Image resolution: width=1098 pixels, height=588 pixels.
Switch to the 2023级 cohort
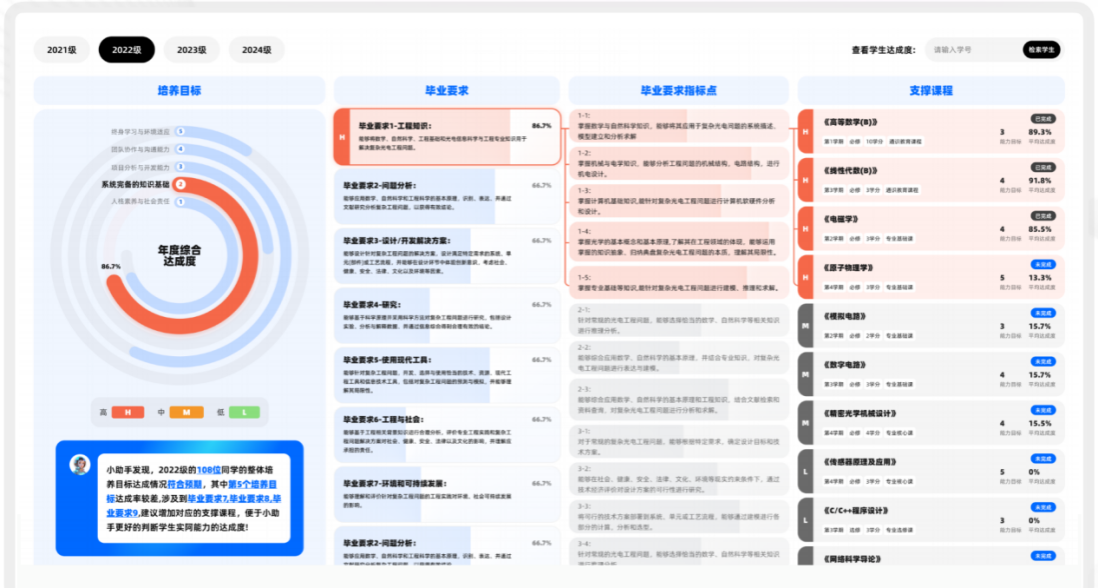click(x=192, y=49)
